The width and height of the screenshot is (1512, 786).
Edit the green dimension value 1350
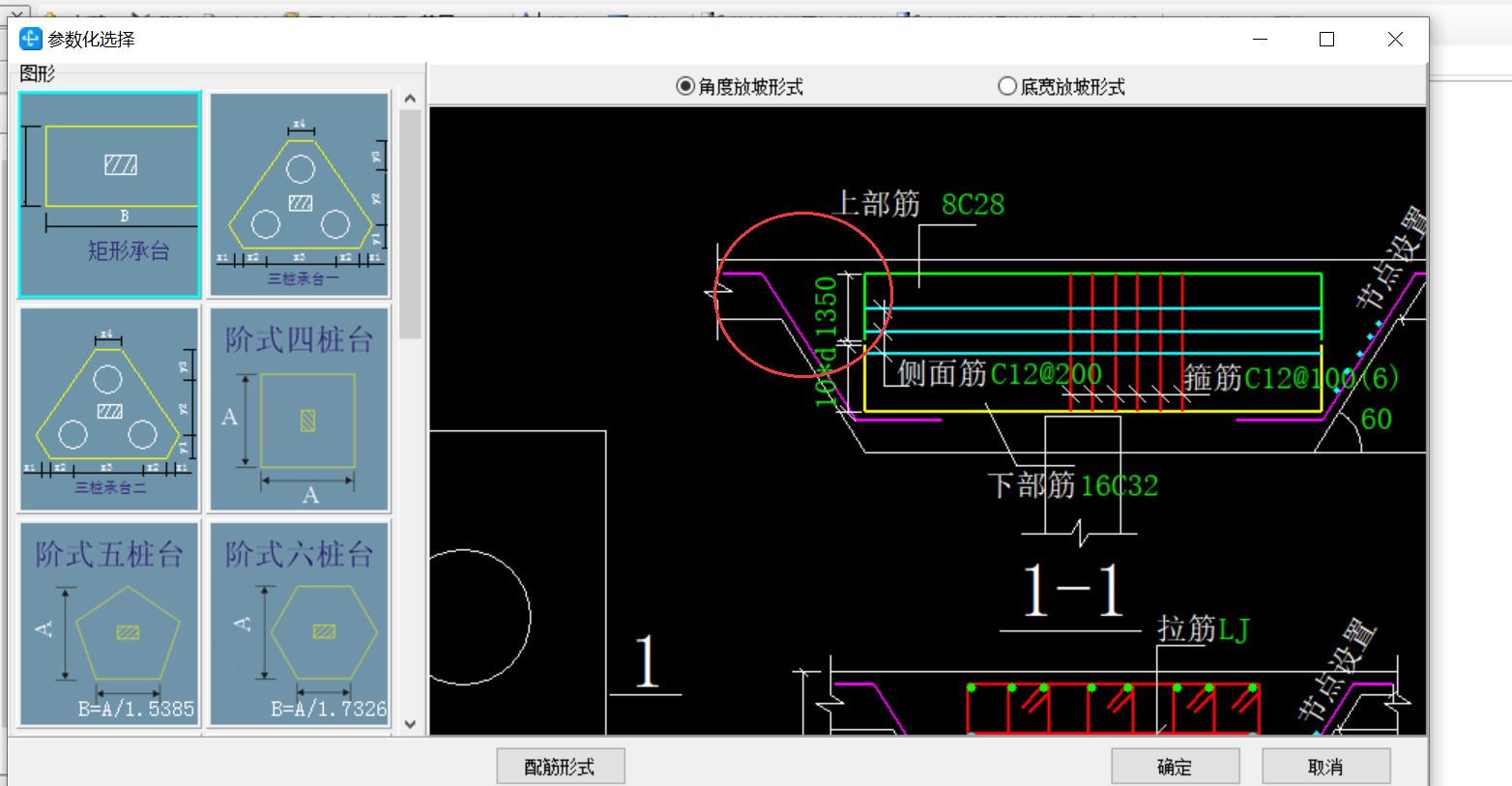(x=825, y=306)
